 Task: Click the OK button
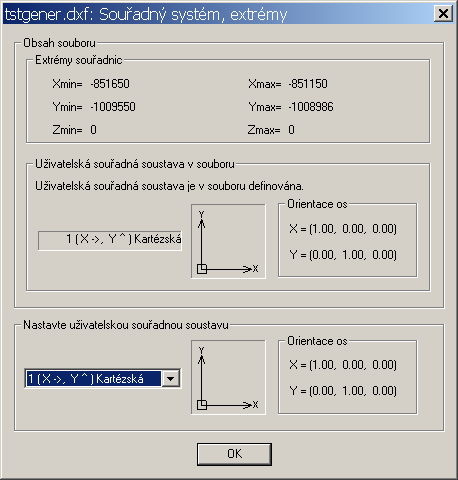point(234,454)
